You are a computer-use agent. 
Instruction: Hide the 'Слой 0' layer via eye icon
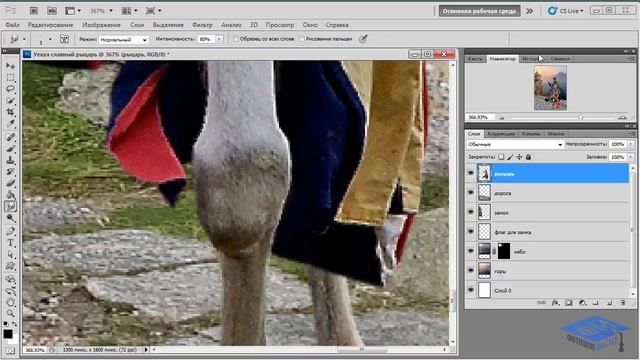coord(471,290)
